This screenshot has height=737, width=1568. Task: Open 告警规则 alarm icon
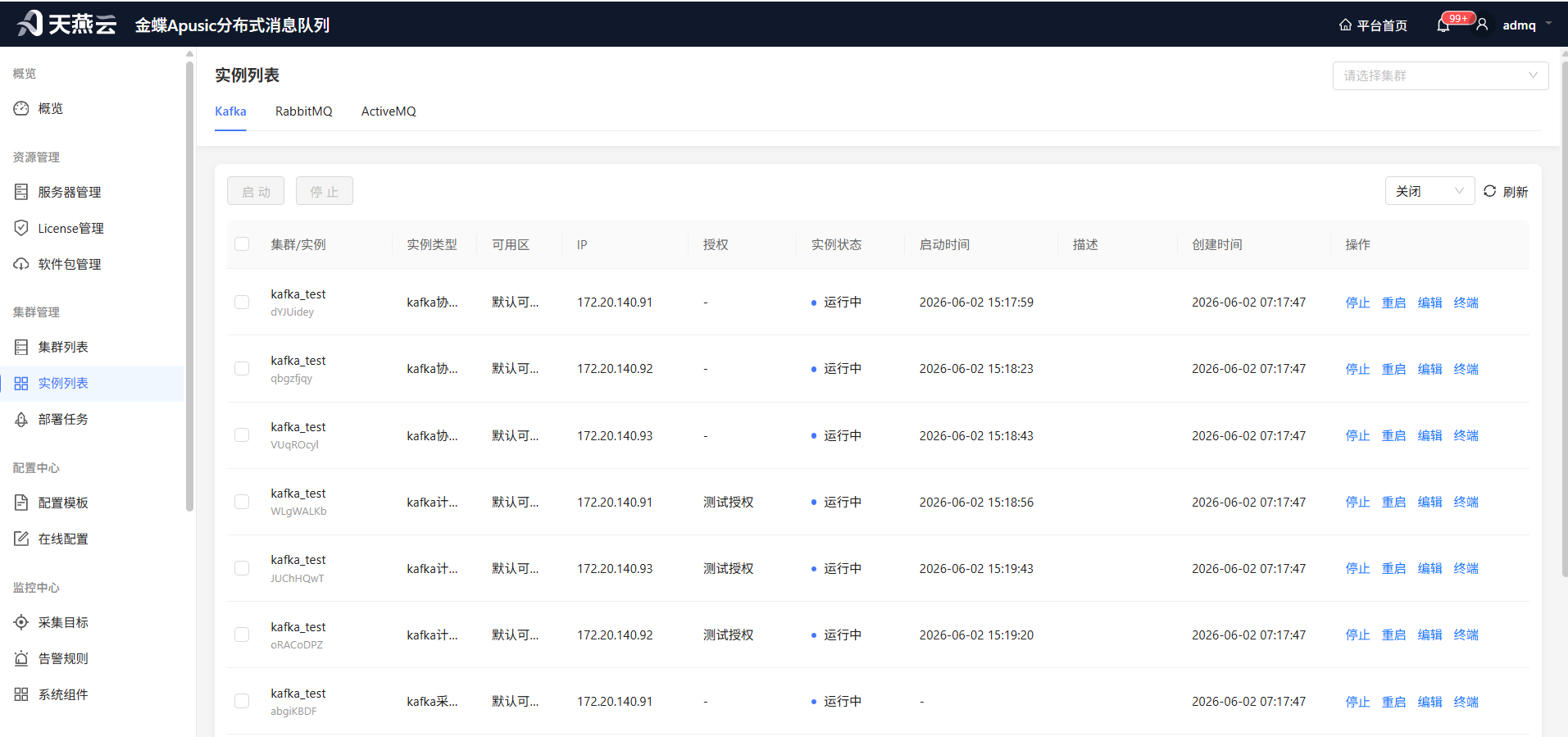tap(21, 658)
